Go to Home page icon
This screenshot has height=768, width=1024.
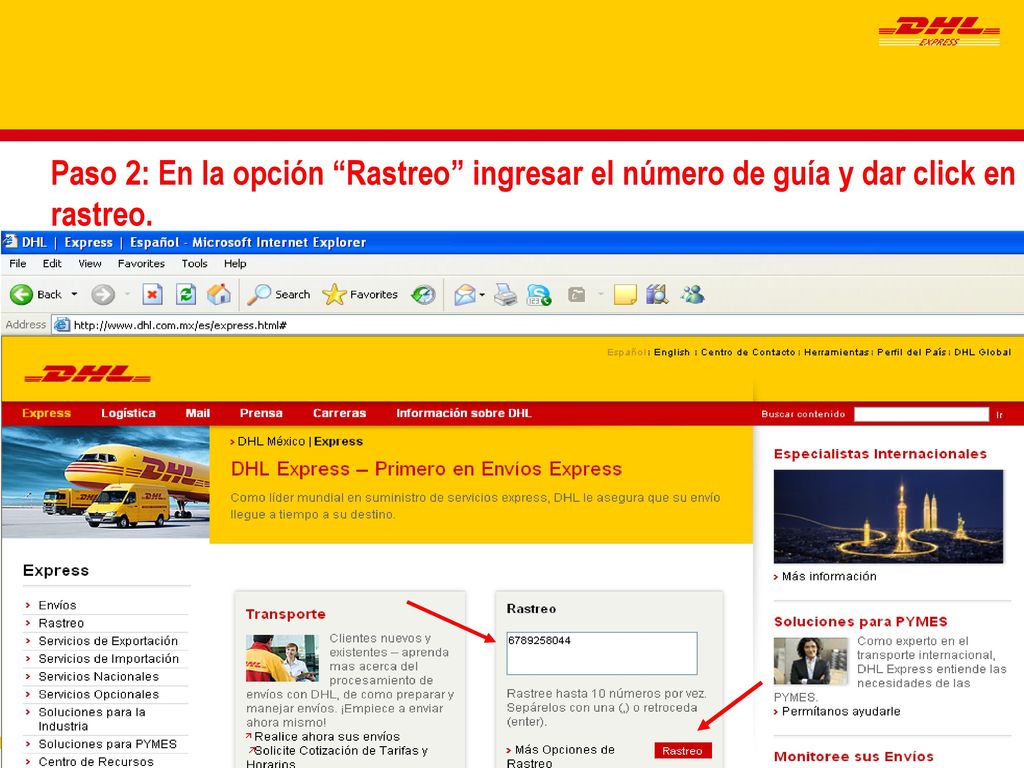point(219,295)
